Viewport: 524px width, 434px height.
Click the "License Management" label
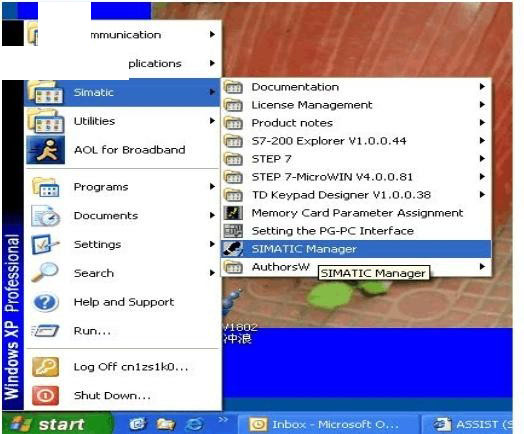(x=312, y=105)
